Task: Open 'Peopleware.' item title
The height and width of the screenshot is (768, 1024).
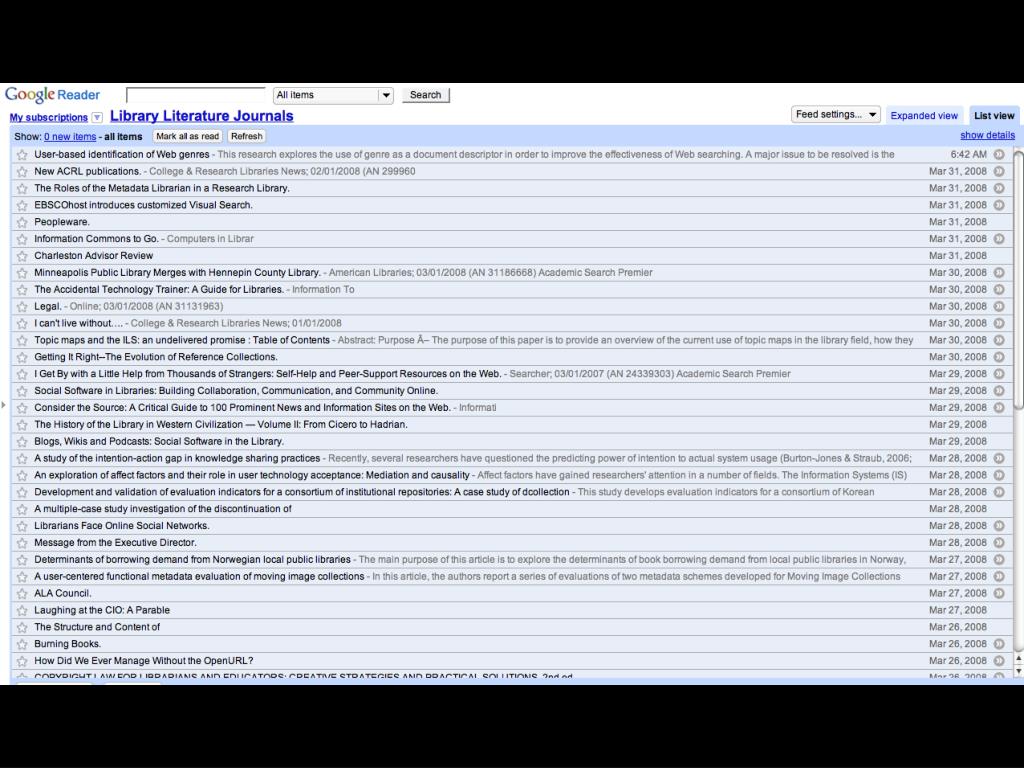Action: tap(62, 223)
